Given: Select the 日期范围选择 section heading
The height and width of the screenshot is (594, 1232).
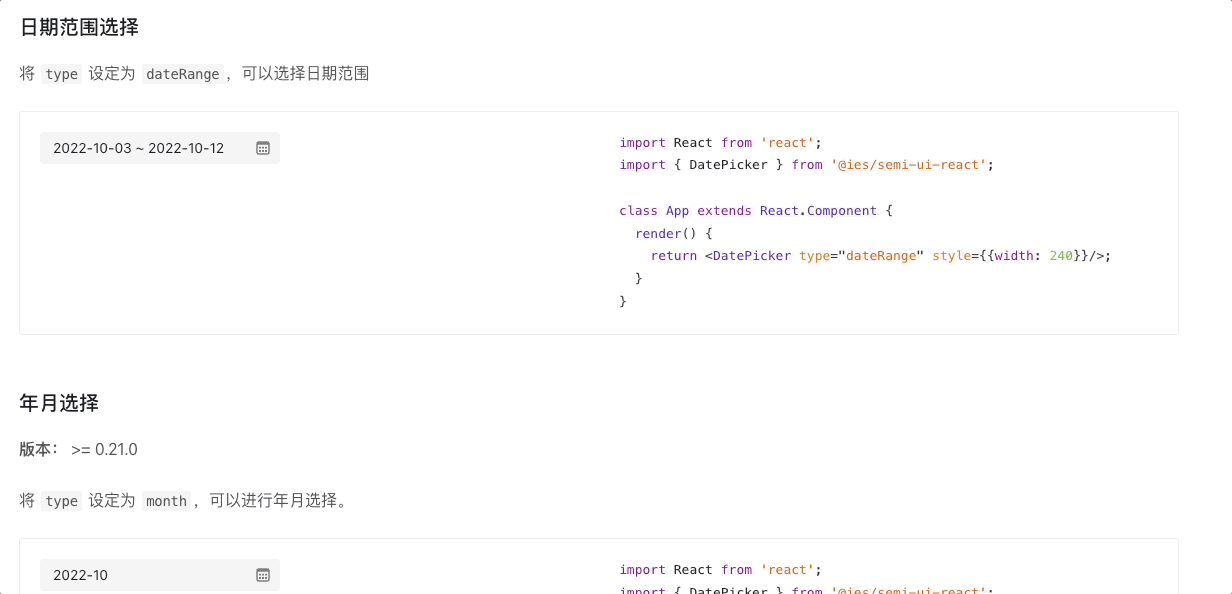Looking at the screenshot, I should [79, 28].
